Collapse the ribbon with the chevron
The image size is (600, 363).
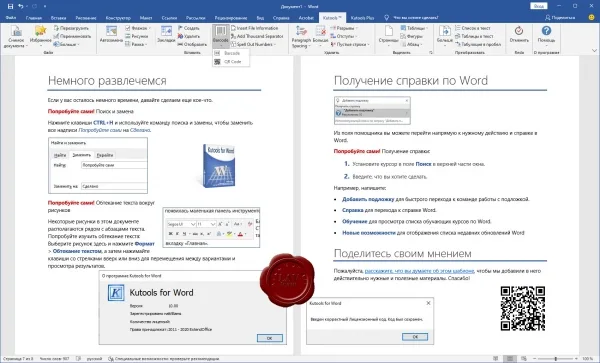594,50
